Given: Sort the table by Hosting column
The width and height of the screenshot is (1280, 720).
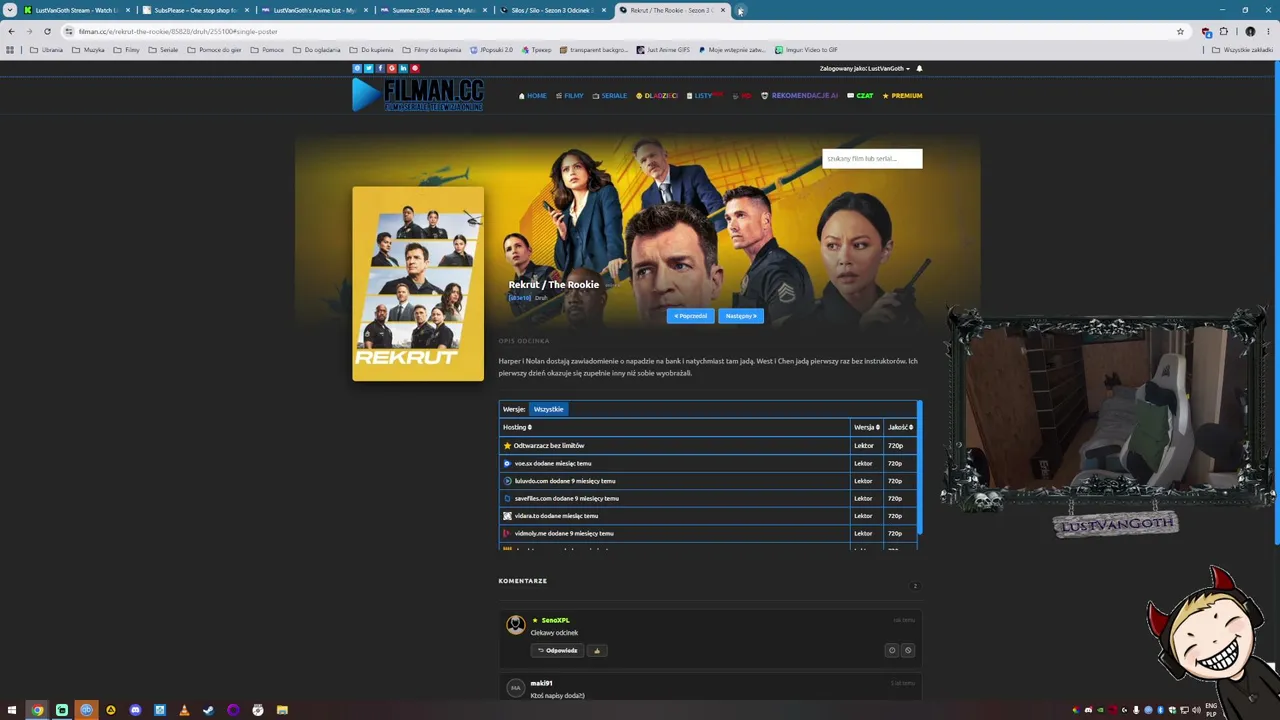Looking at the screenshot, I should [x=517, y=427].
